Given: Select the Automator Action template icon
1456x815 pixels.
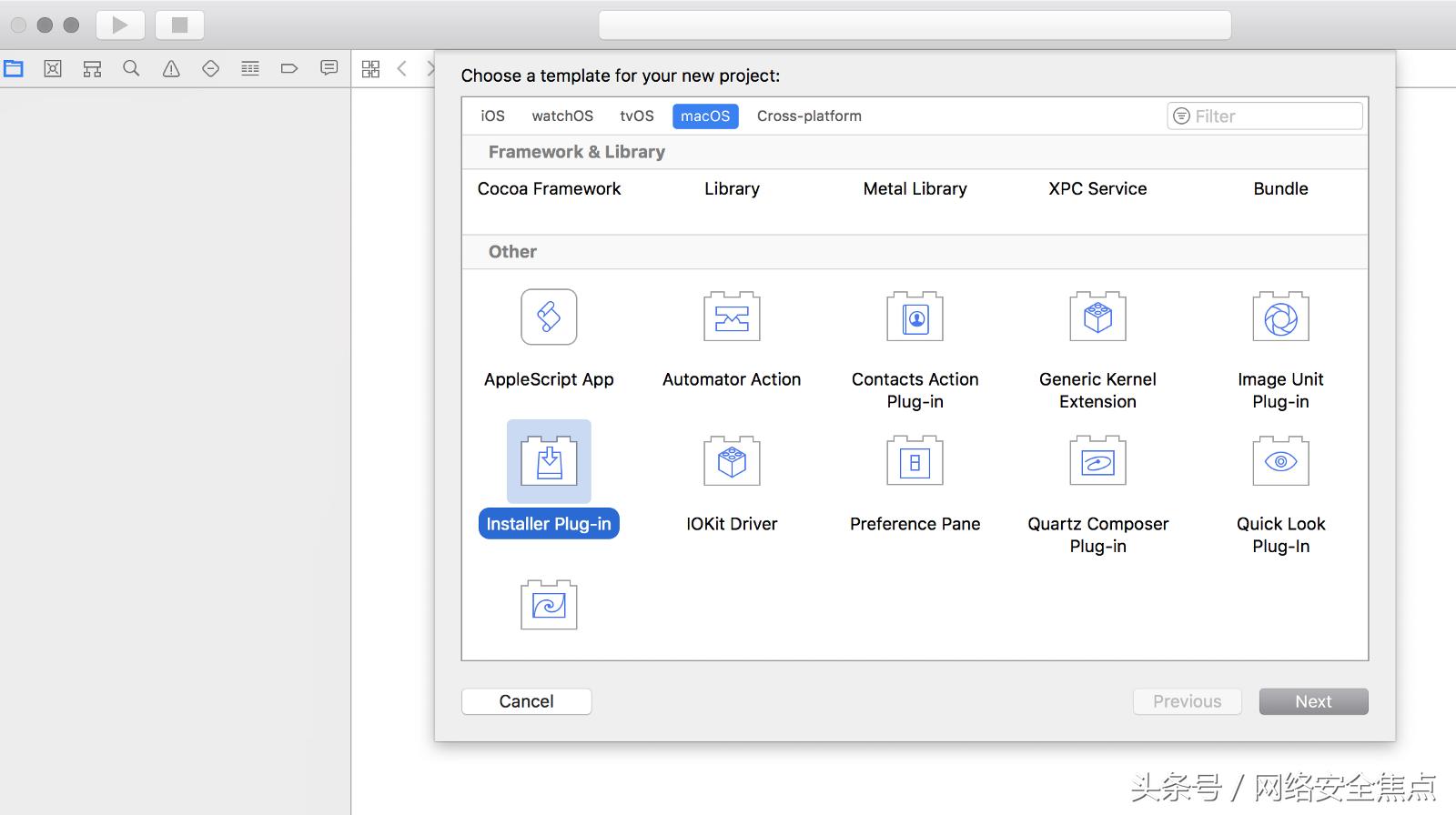Looking at the screenshot, I should point(732,317).
